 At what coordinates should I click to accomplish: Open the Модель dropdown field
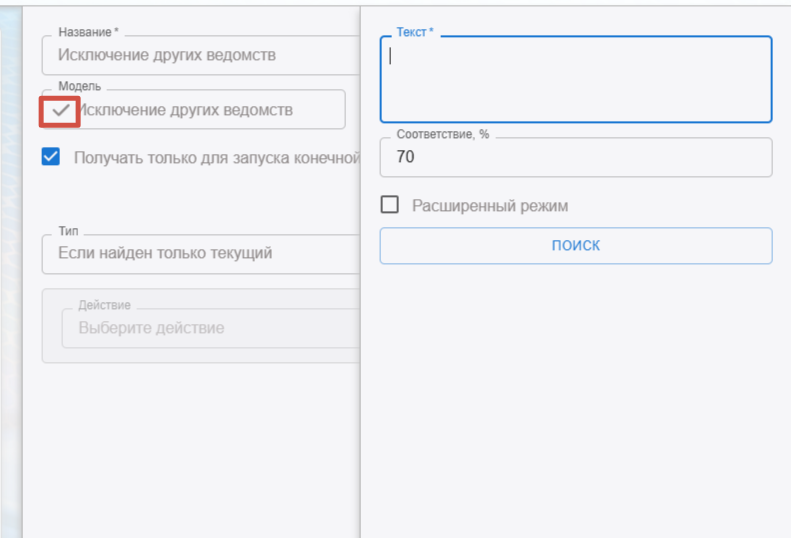[x=194, y=110]
